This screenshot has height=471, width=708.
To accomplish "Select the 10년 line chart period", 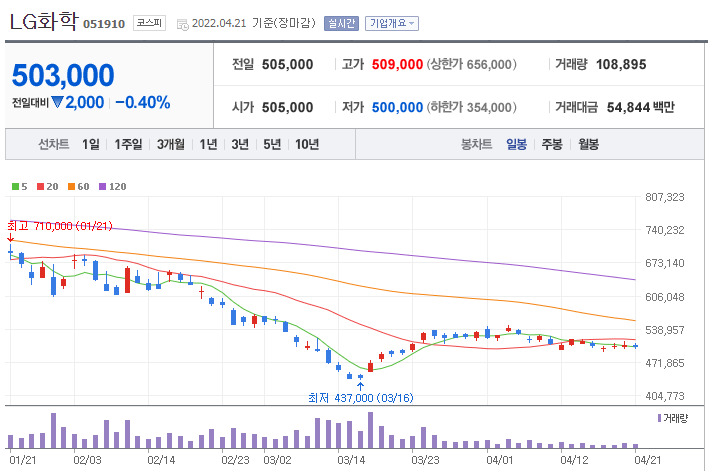I will click(x=307, y=145).
